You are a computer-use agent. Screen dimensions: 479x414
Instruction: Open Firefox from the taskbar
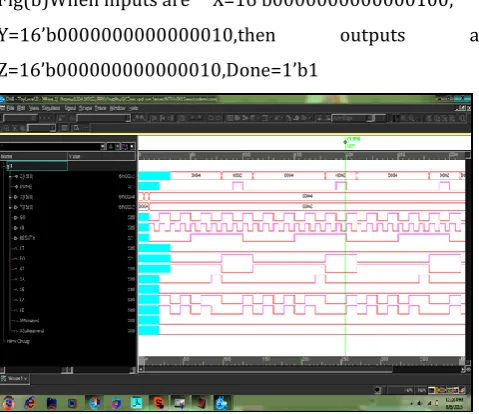click(94, 403)
